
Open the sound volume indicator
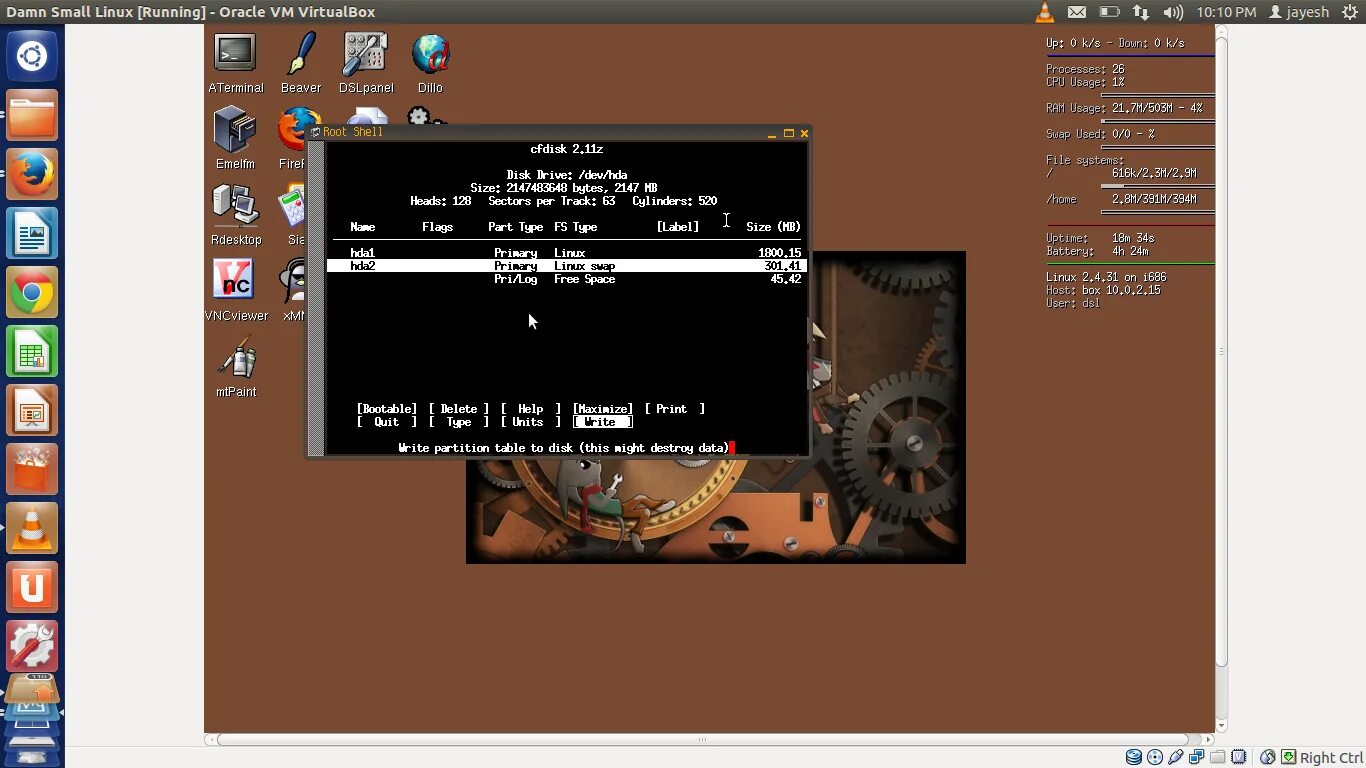point(1173,12)
